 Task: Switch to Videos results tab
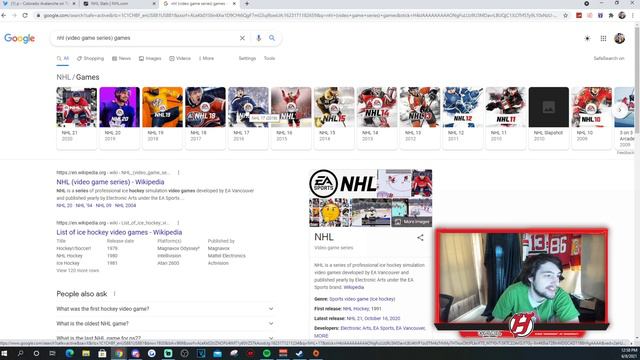click(x=180, y=59)
